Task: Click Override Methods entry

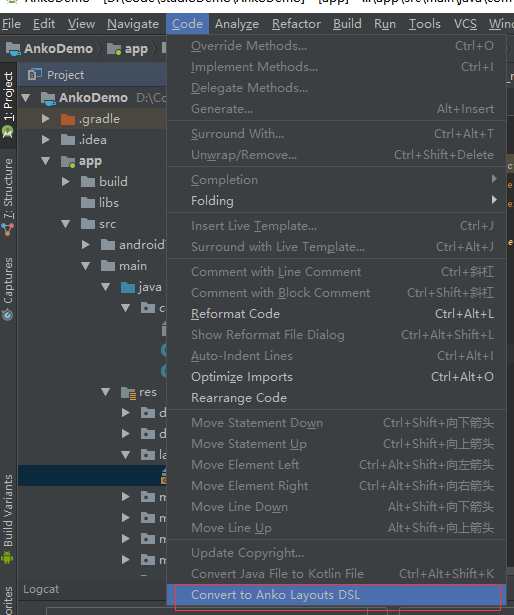Action: pyautogui.click(x=336, y=46)
